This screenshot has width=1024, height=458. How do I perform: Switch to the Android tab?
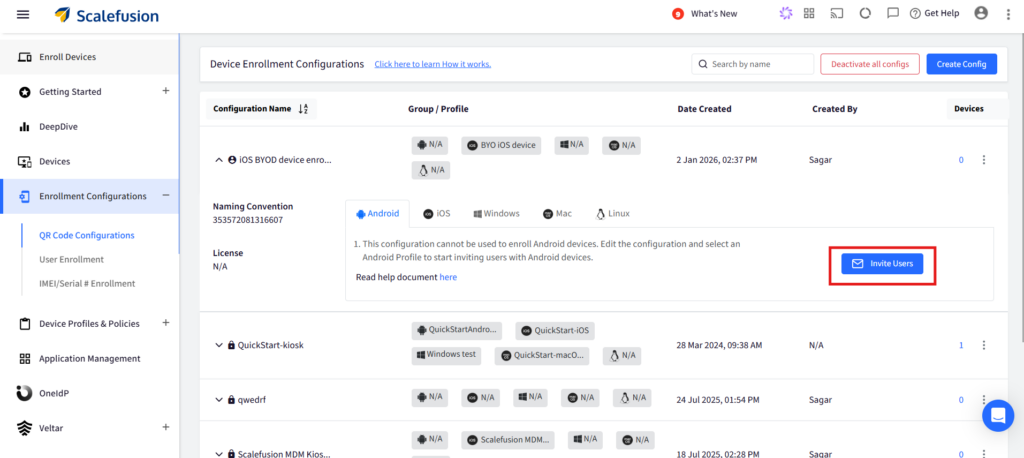coord(377,214)
